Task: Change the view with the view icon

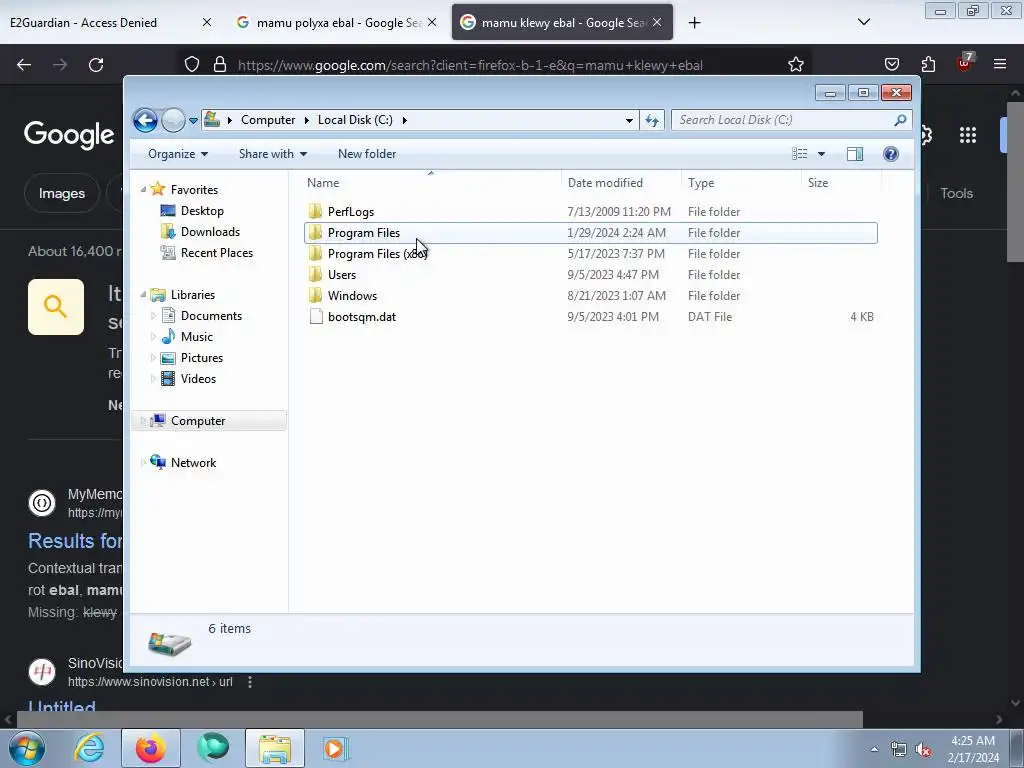Action: tap(800, 154)
